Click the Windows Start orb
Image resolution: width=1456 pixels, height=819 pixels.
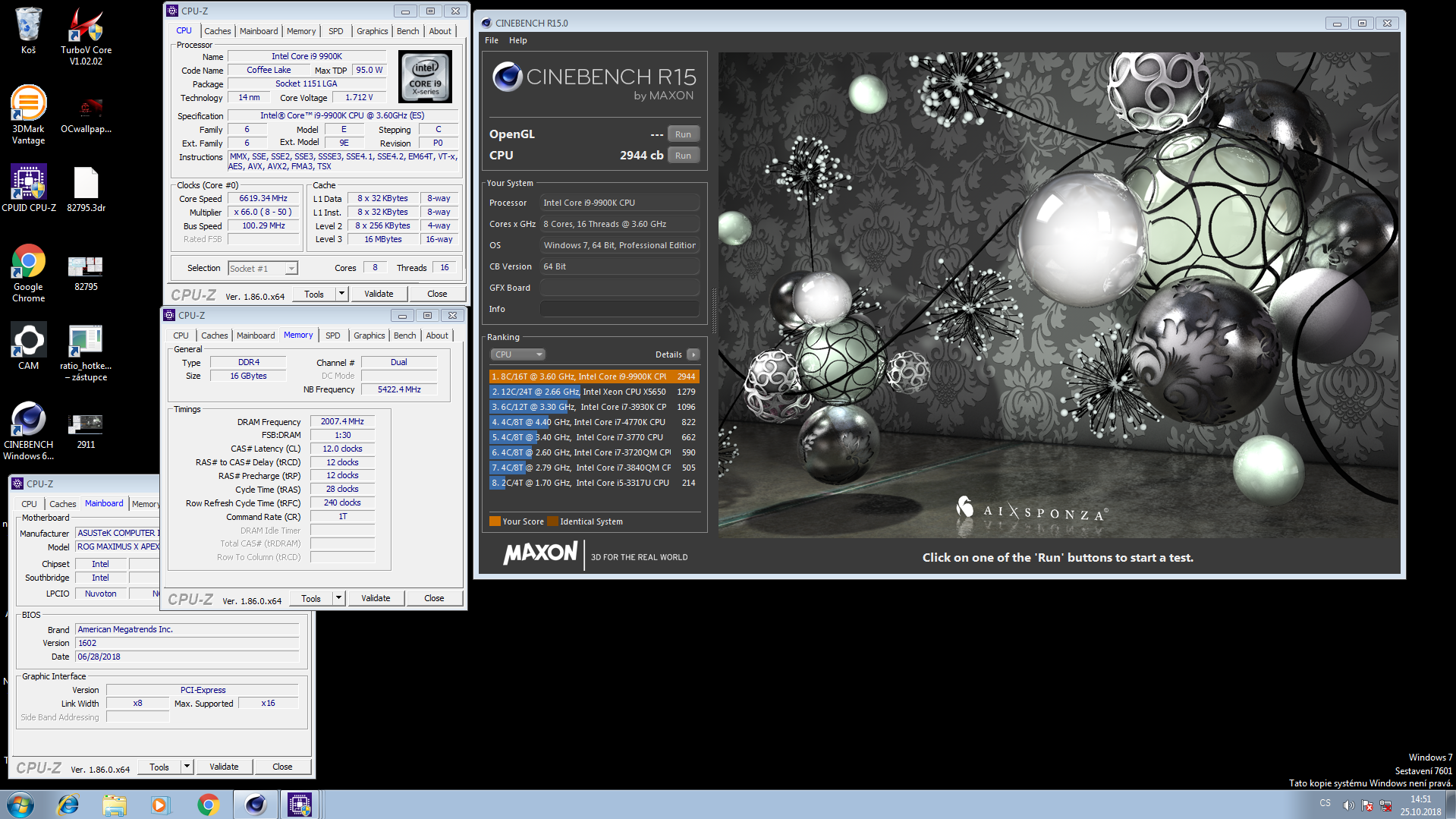click(x=20, y=805)
